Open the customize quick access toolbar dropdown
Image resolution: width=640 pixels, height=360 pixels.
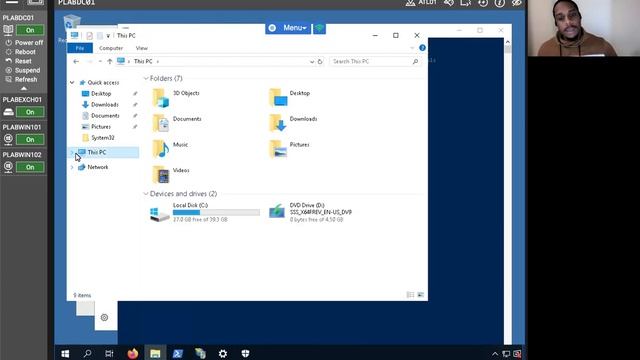(x=108, y=36)
